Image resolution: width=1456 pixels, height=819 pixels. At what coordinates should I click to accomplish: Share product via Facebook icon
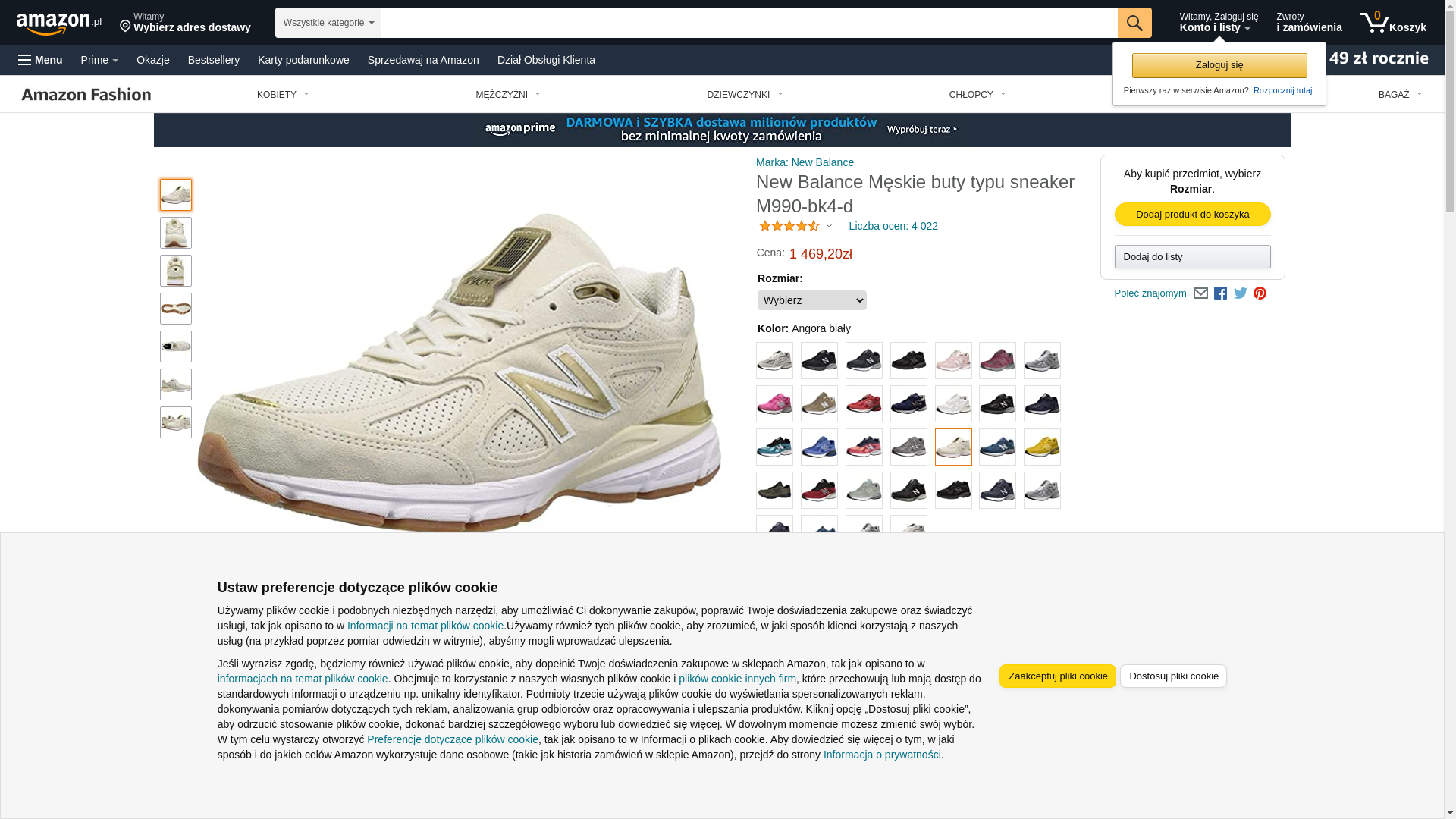tap(1220, 293)
